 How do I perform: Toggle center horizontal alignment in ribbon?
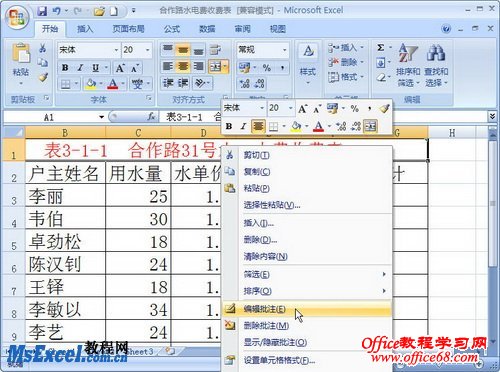point(183,66)
